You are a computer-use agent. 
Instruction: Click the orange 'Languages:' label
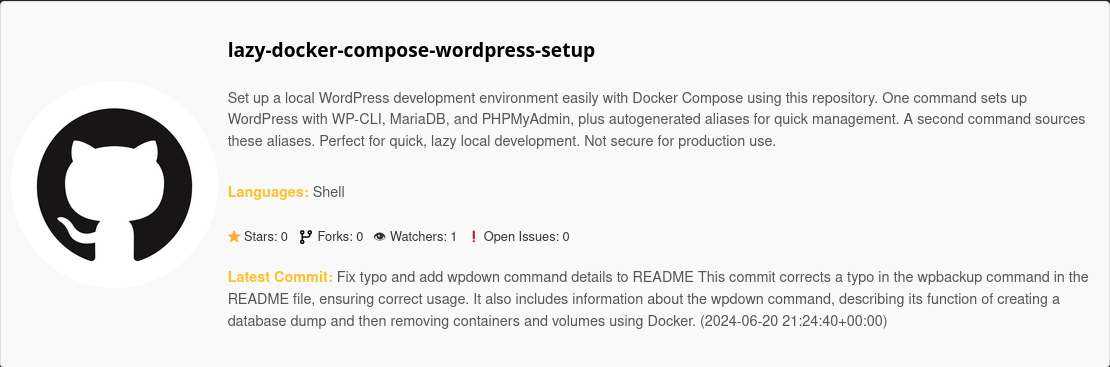coord(268,192)
